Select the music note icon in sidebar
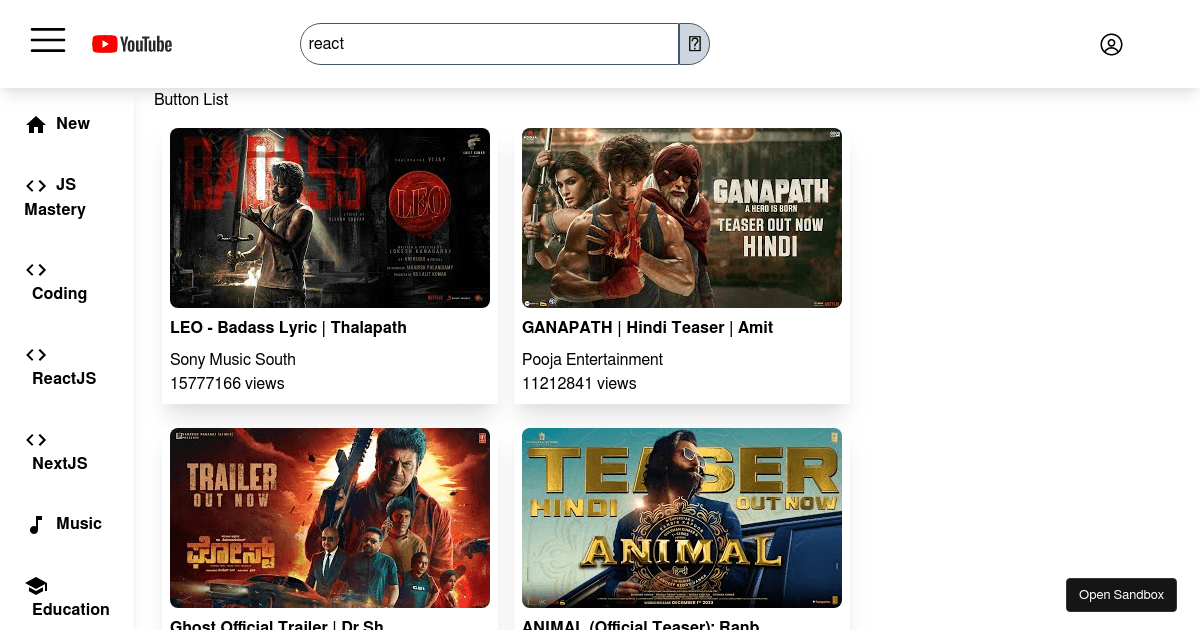1200x630 pixels. 36,524
